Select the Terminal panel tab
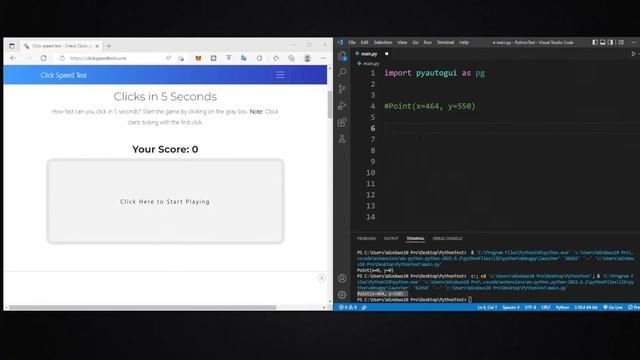The width and height of the screenshot is (640, 360). click(415, 238)
